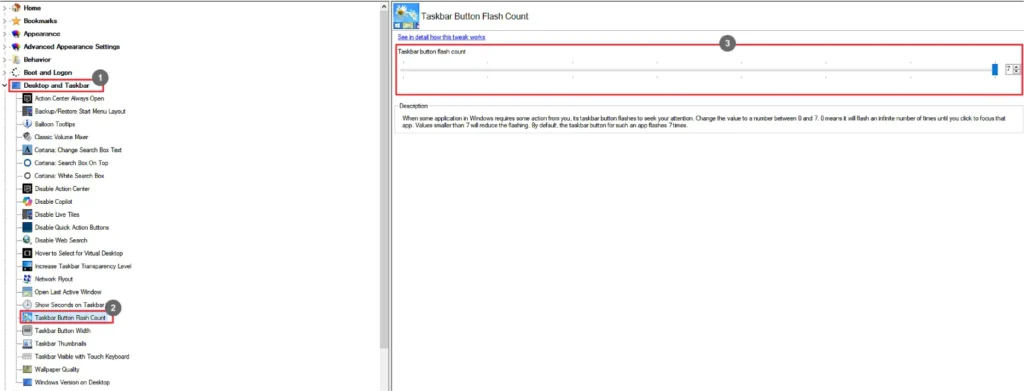The image size is (1024, 391).
Task: Collapse the Desktop and Taskbar node arrow
Action: (5, 86)
